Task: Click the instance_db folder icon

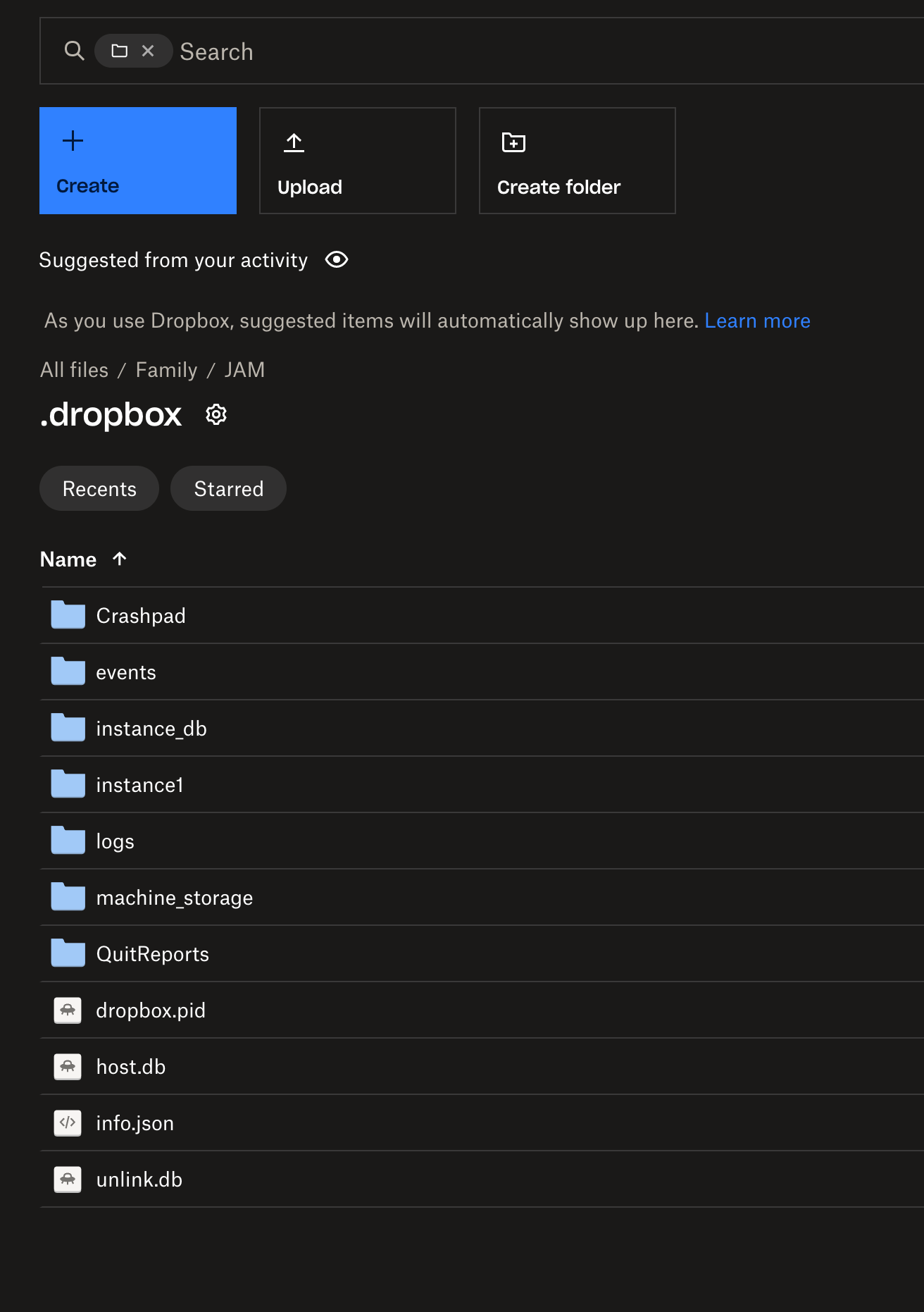Action: [x=68, y=728]
